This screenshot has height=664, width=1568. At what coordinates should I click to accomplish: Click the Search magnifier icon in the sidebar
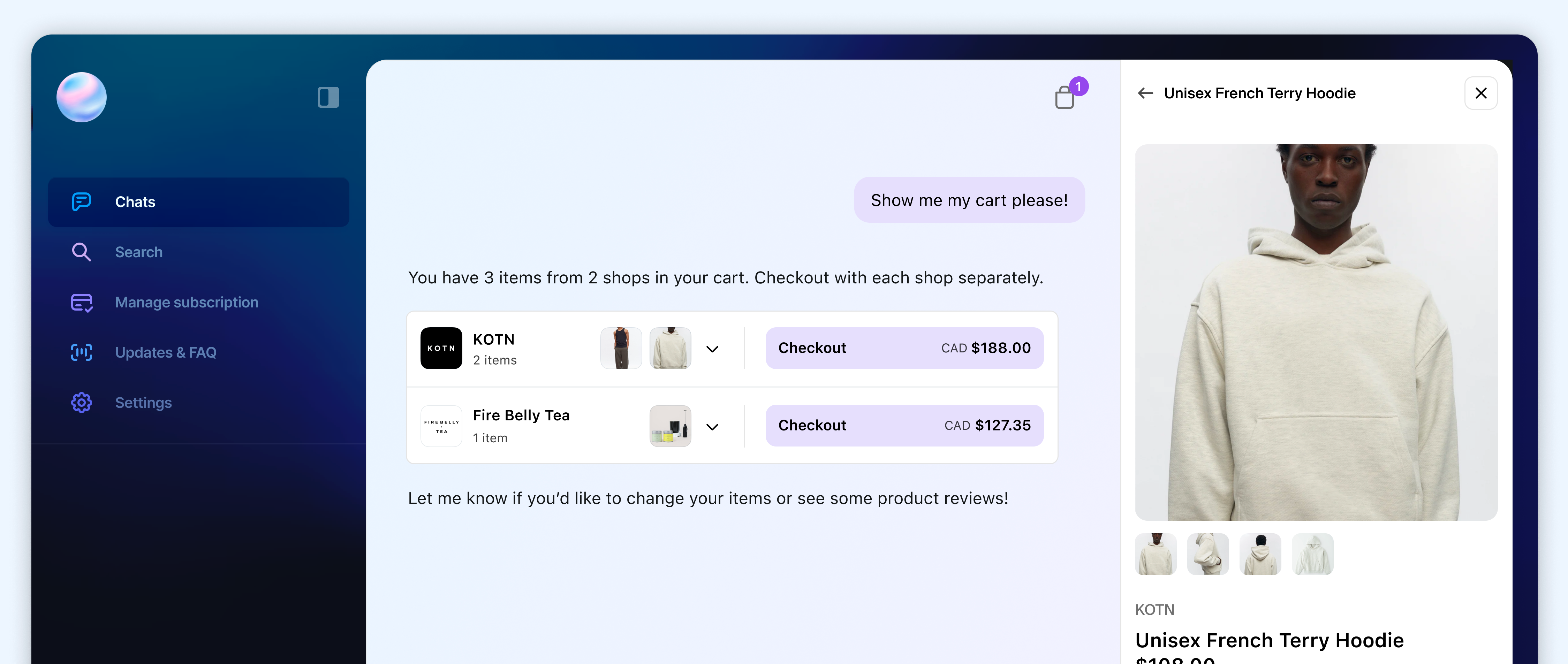(x=82, y=252)
